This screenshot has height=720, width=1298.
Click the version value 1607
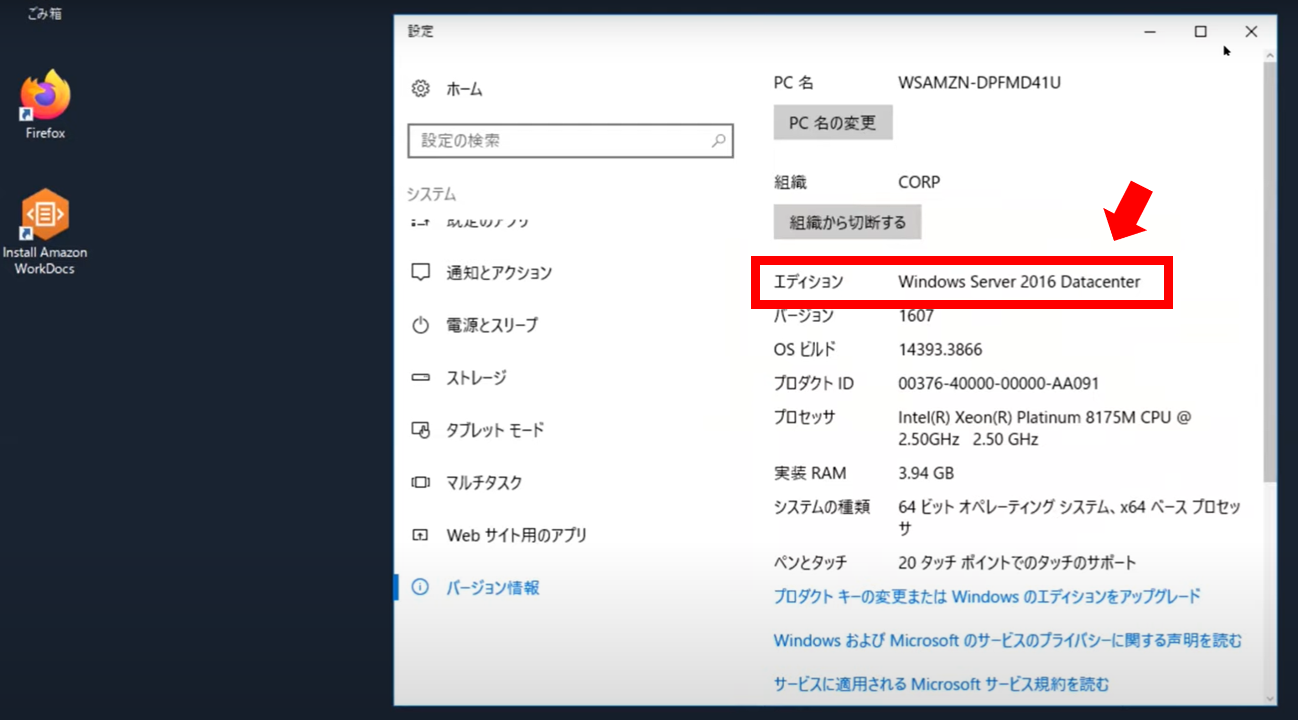[x=916, y=315]
